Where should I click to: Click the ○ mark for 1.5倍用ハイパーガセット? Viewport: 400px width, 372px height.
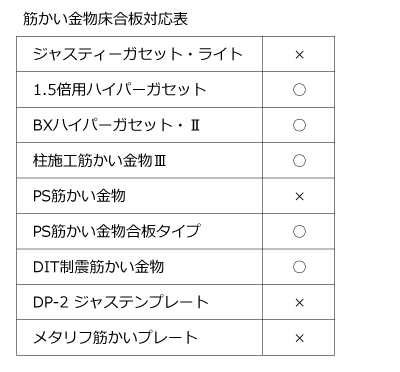point(299,90)
